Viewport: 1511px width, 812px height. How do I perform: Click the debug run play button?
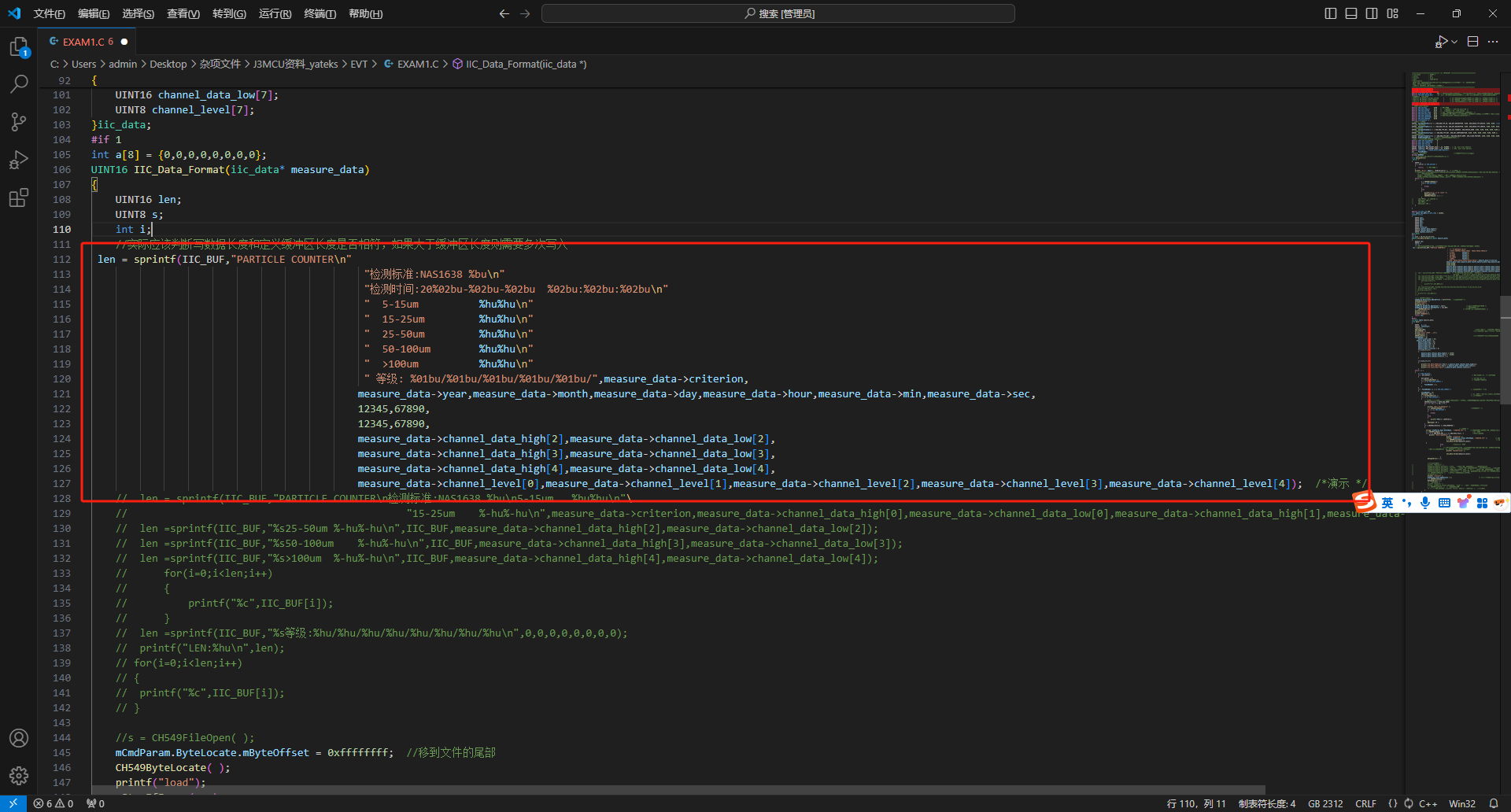point(1441,42)
